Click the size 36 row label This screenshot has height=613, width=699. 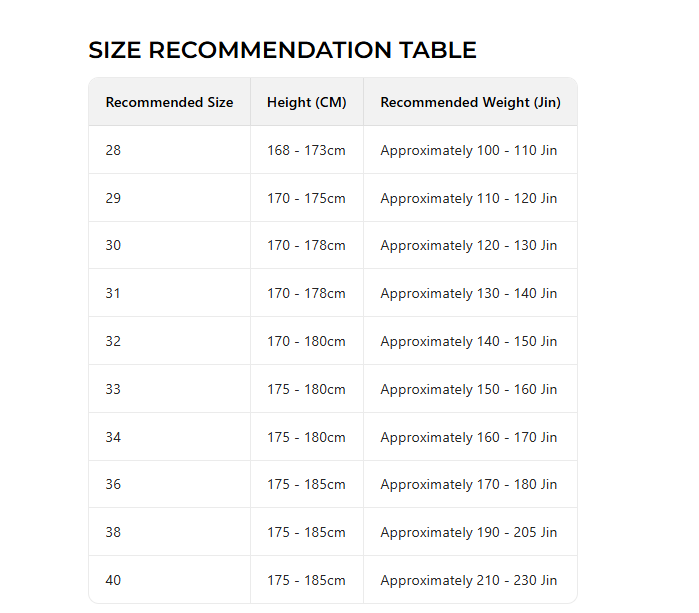click(113, 484)
